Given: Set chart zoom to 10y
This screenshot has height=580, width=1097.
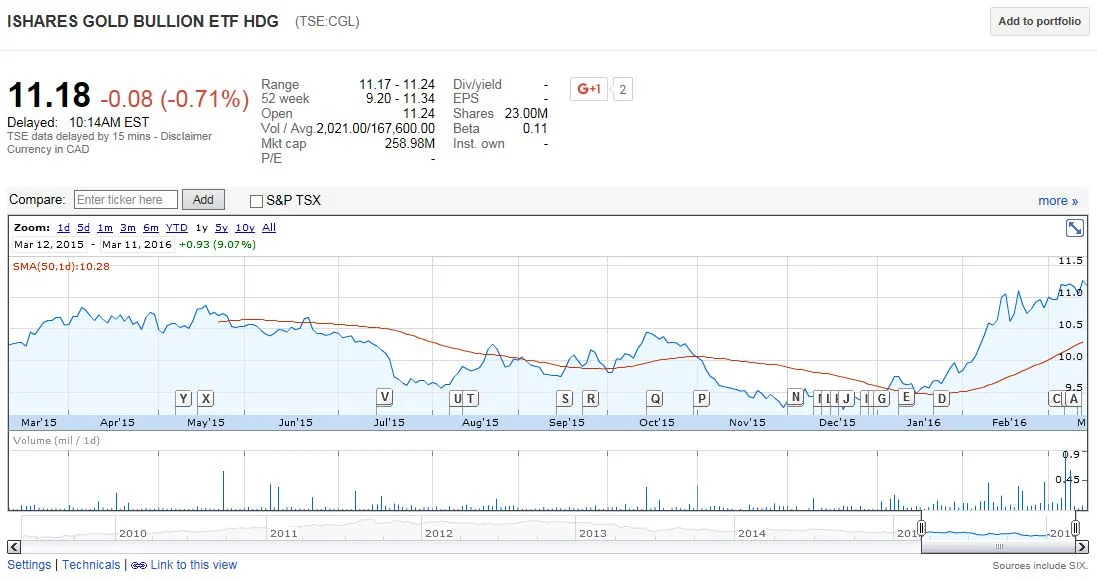Looking at the screenshot, I should click(245, 227).
